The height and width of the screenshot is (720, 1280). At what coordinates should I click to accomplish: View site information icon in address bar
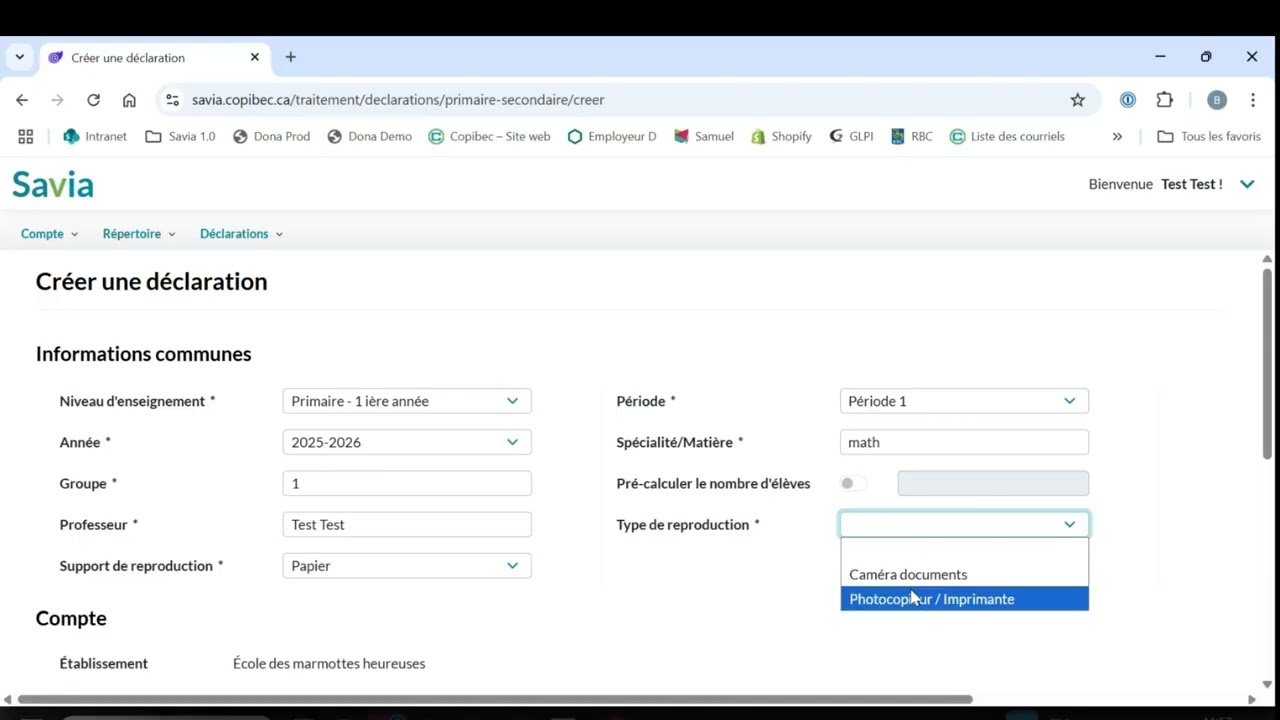(x=172, y=100)
